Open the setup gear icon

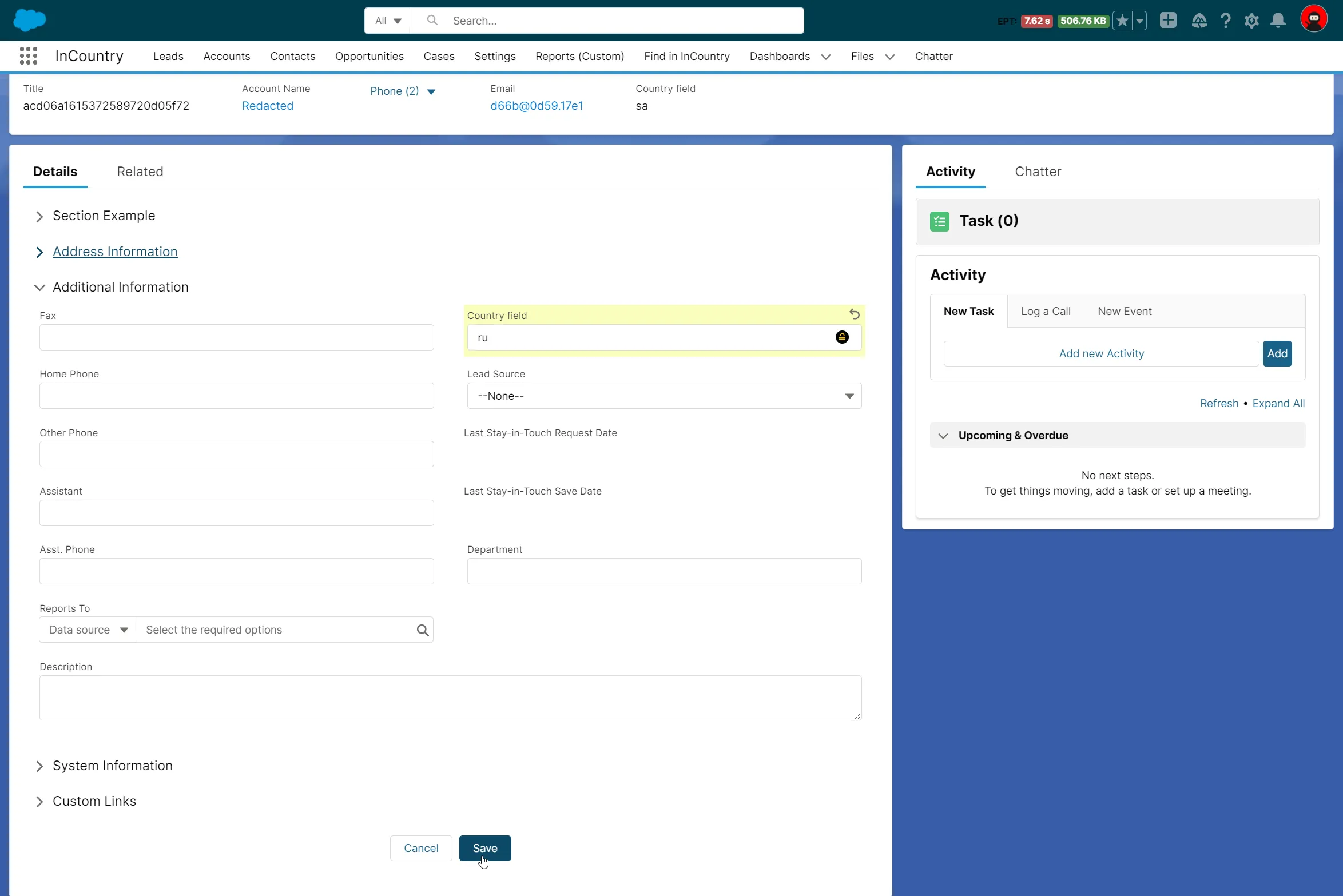pyautogui.click(x=1251, y=21)
